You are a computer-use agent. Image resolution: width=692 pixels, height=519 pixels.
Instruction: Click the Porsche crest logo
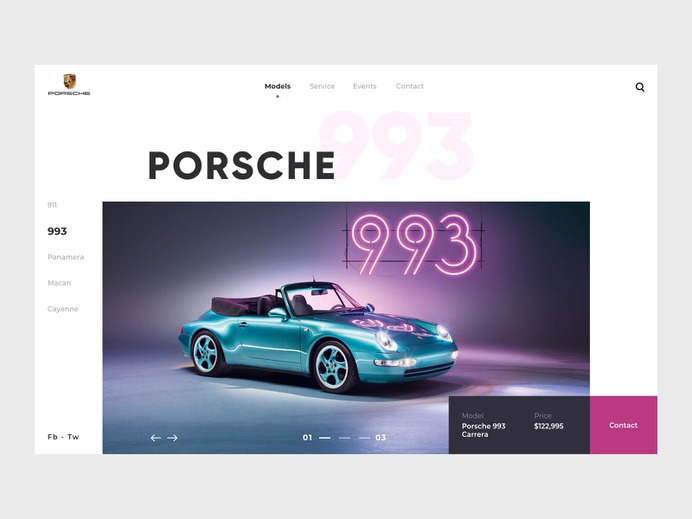coord(69,84)
